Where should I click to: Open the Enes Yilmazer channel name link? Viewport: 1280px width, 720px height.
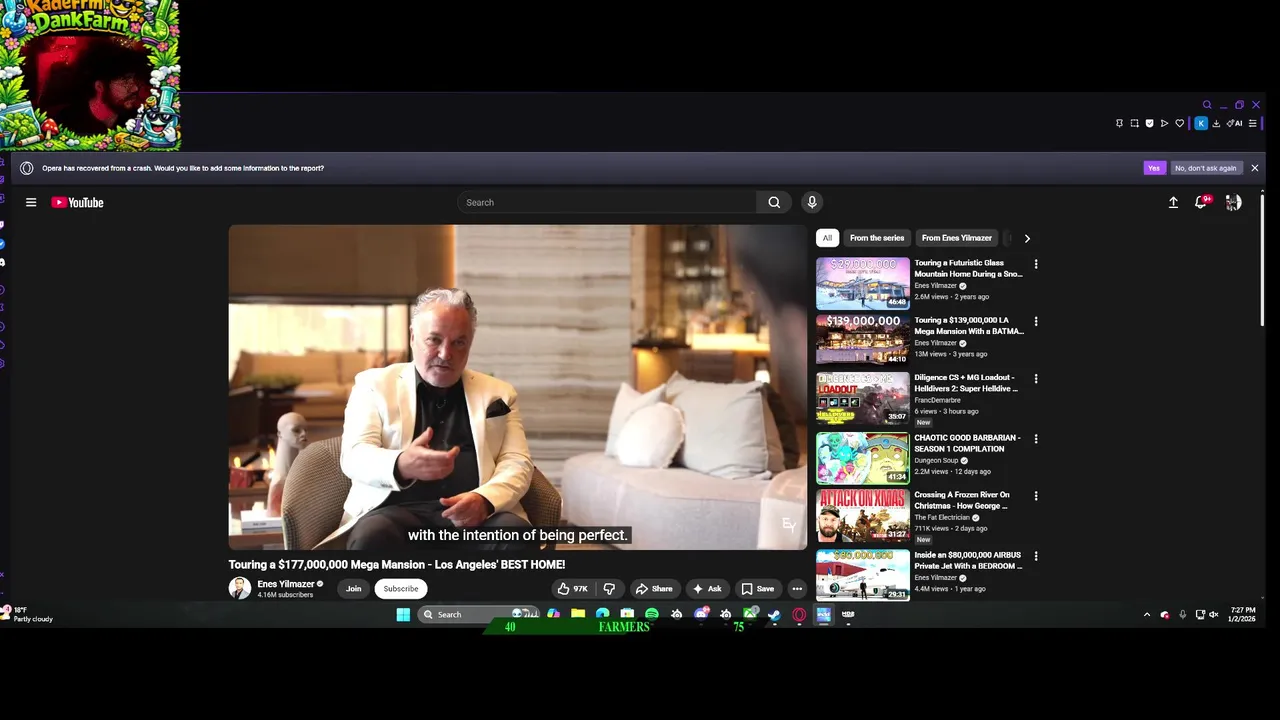(286, 584)
